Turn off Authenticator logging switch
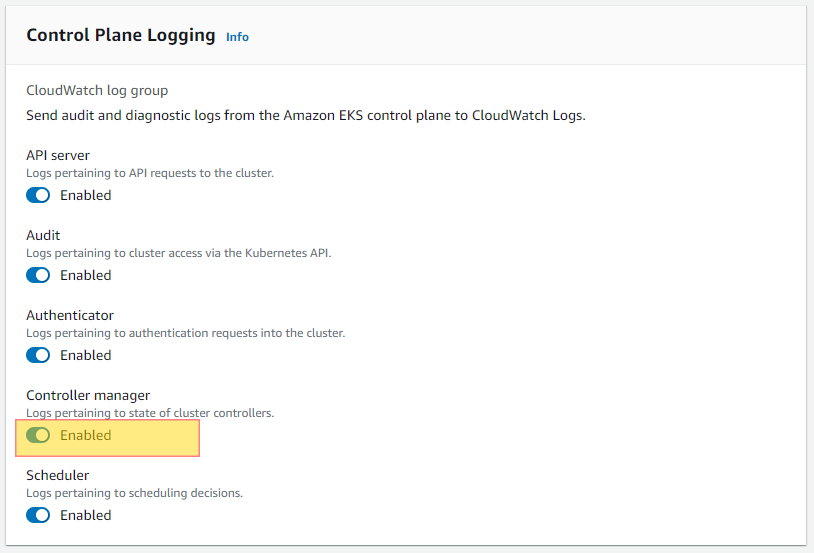Screen dimensions: 814x553 coord(38,355)
